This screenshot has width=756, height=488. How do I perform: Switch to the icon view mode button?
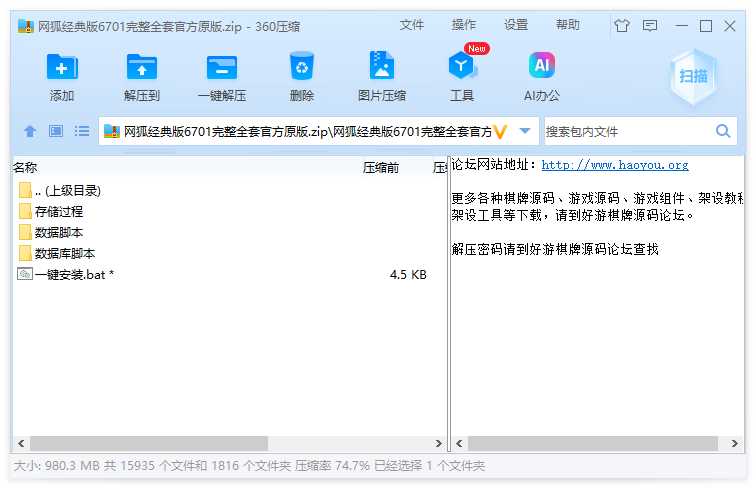(x=56, y=131)
